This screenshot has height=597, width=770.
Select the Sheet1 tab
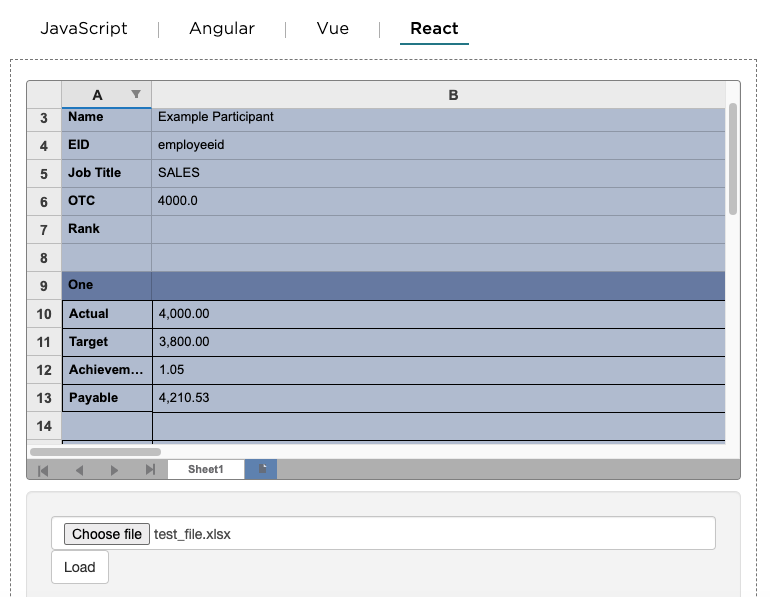coord(206,469)
